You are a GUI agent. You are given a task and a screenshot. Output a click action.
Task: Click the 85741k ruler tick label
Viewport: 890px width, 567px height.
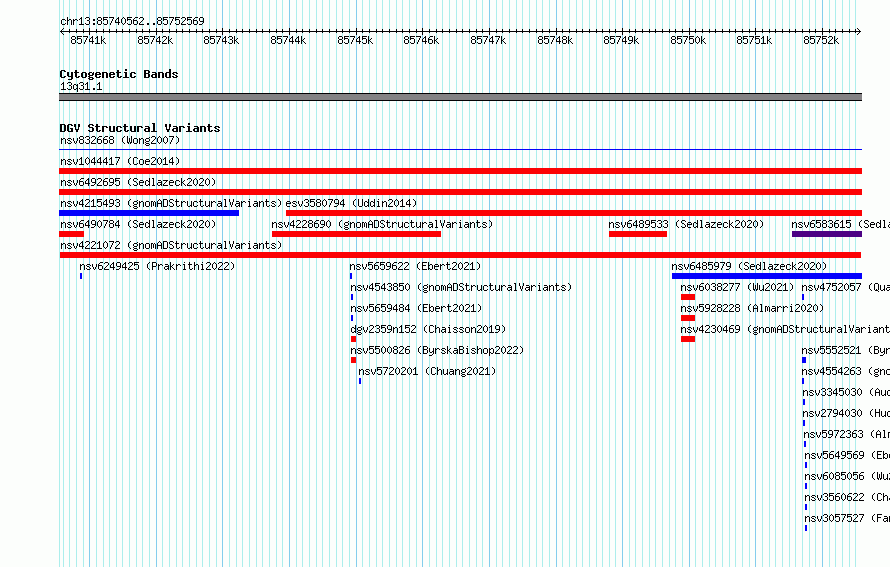click(x=88, y=40)
